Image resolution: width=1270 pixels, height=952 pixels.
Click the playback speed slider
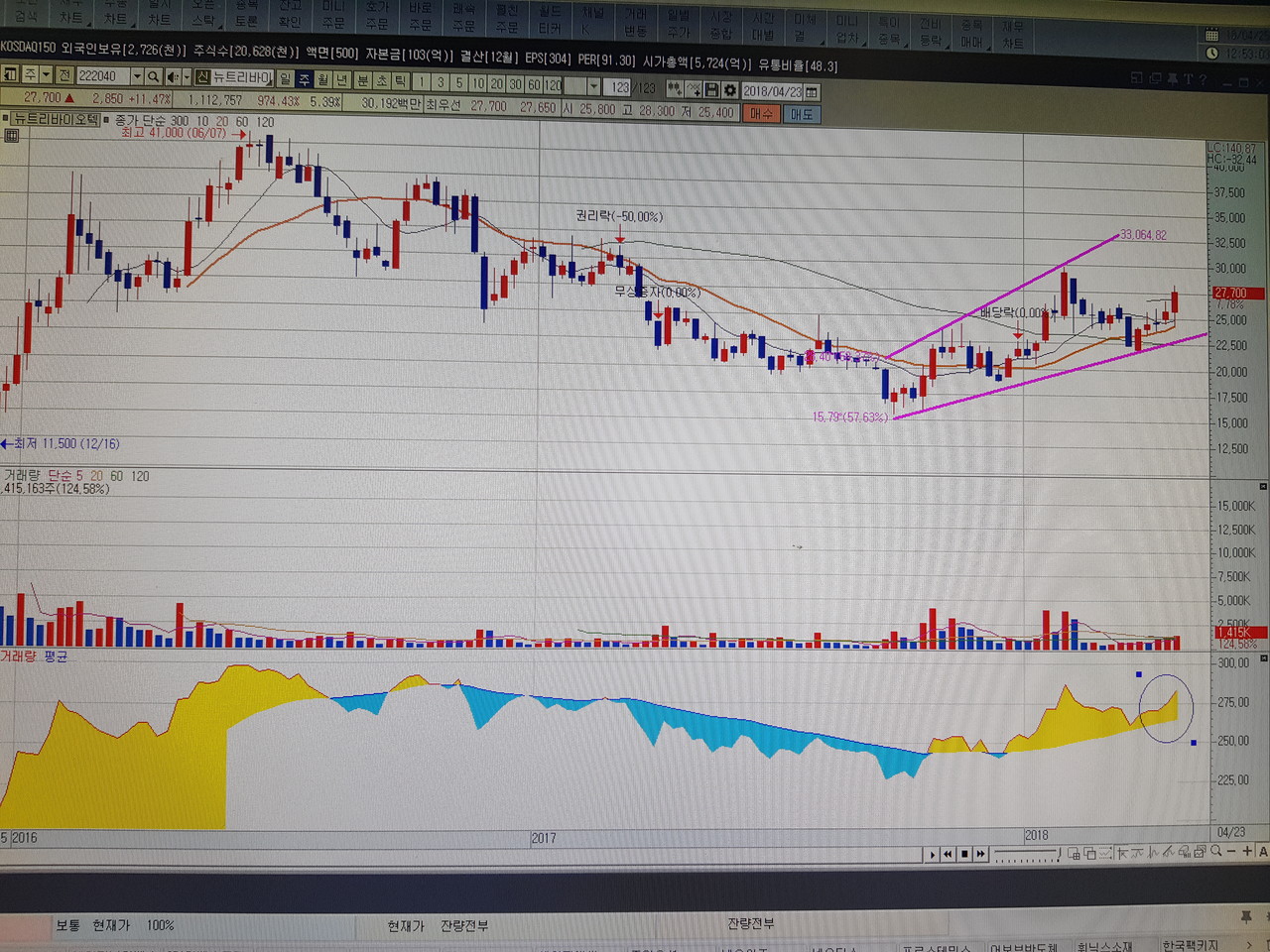[1027, 854]
